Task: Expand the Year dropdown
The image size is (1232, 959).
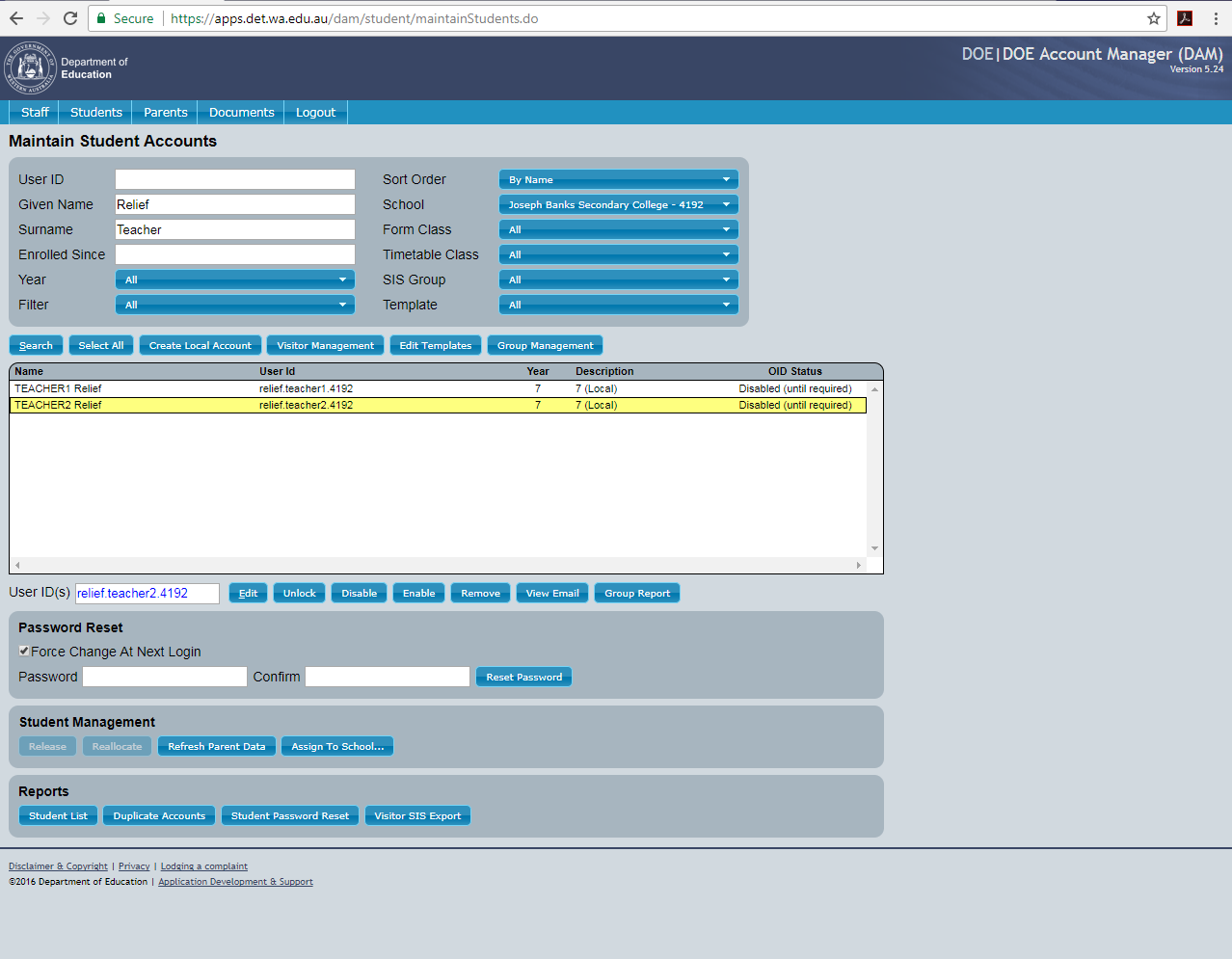Action: coord(234,280)
